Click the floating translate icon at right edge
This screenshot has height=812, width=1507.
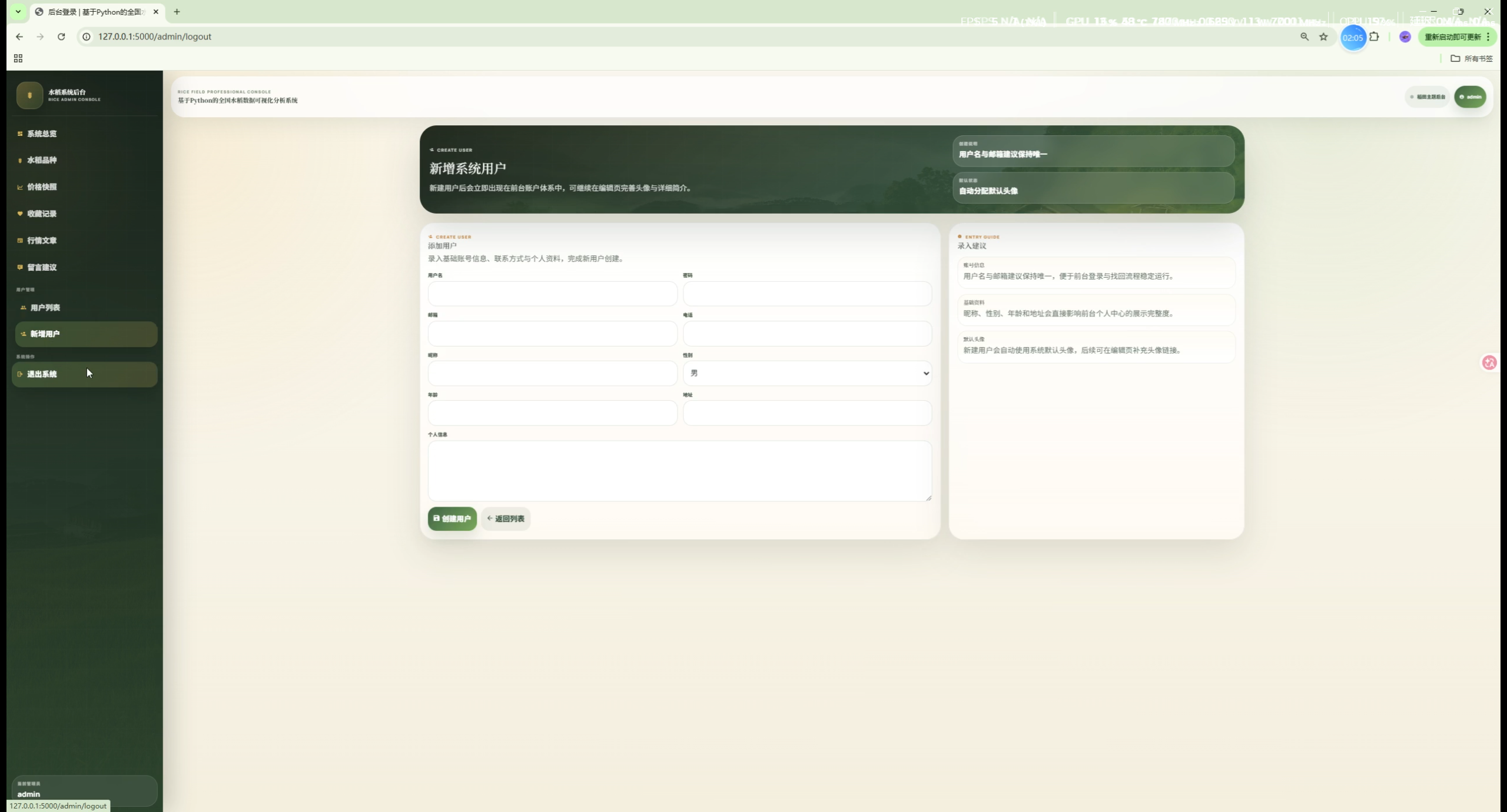[x=1489, y=362]
